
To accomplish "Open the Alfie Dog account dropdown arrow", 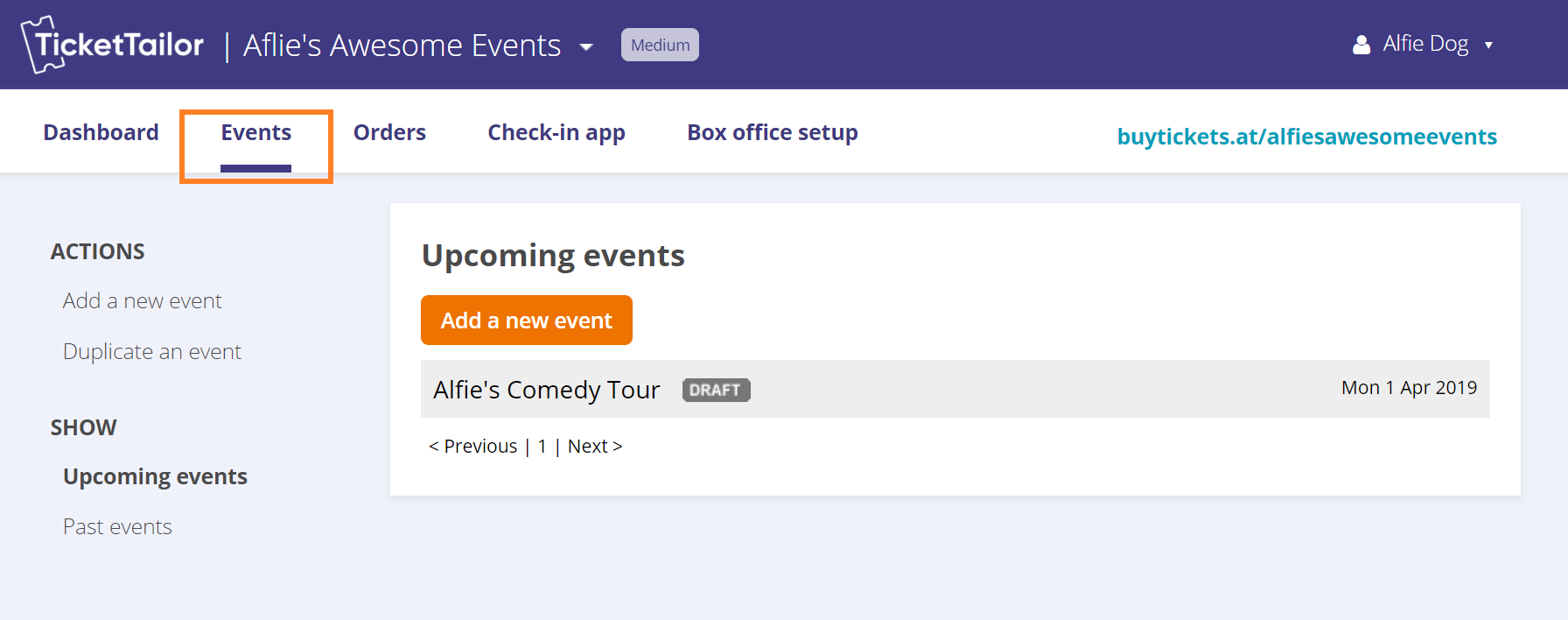I will coord(1488,46).
